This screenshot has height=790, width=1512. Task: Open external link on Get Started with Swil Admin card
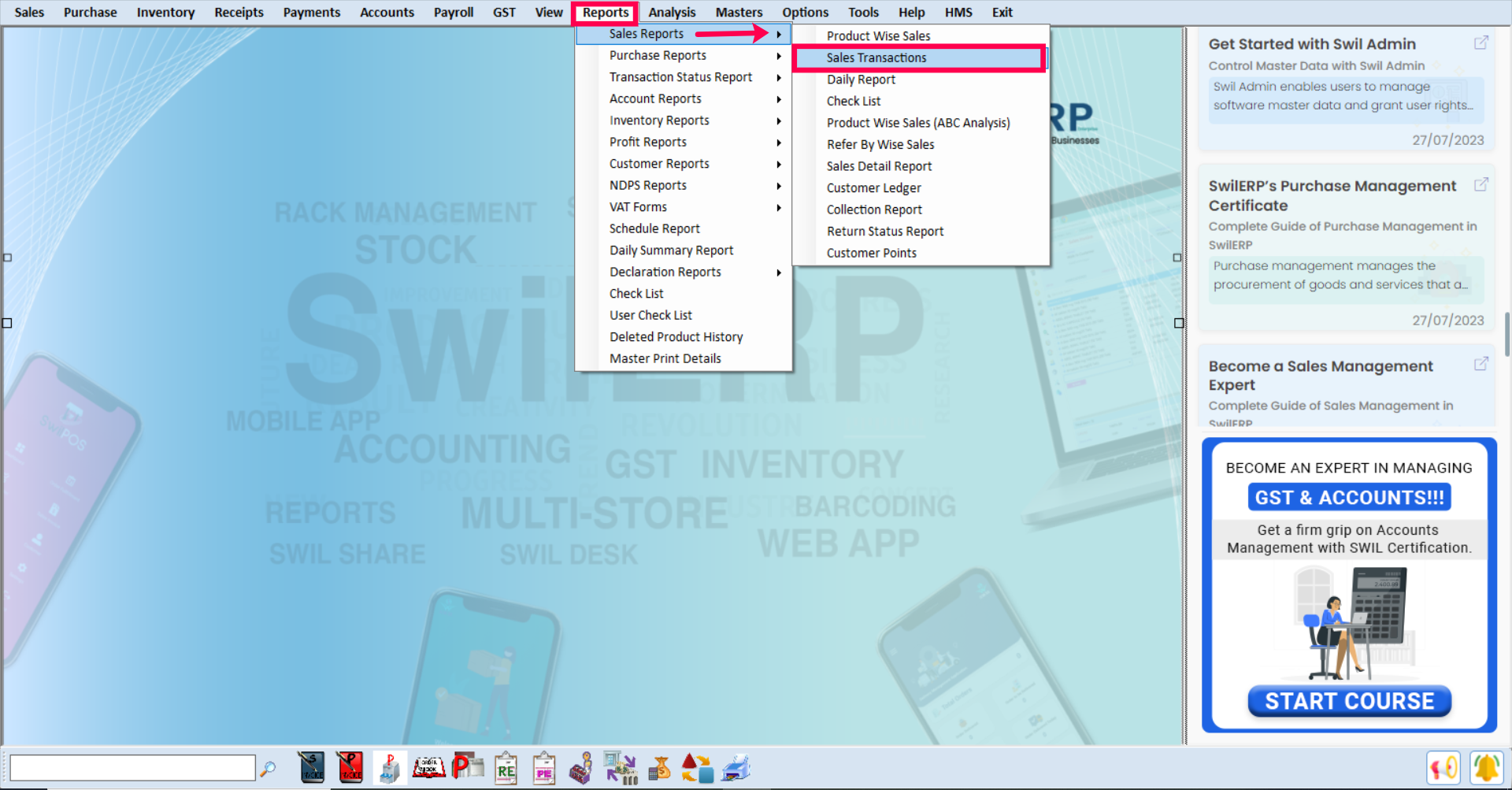(x=1481, y=43)
